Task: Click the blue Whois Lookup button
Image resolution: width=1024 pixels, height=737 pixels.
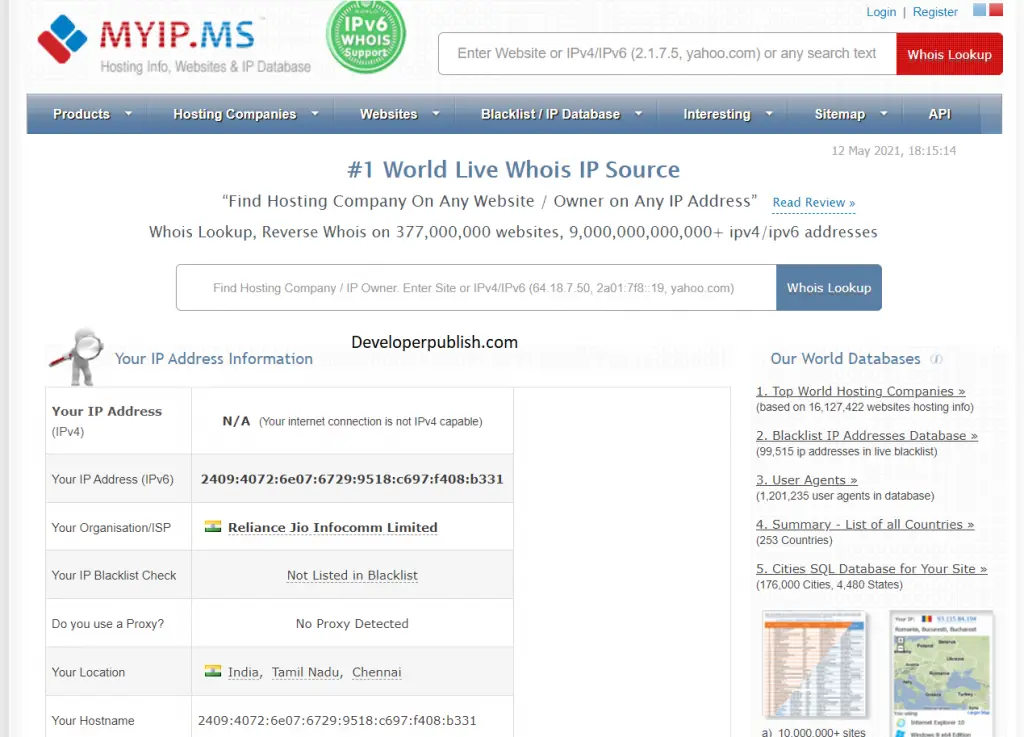Action: coord(829,288)
